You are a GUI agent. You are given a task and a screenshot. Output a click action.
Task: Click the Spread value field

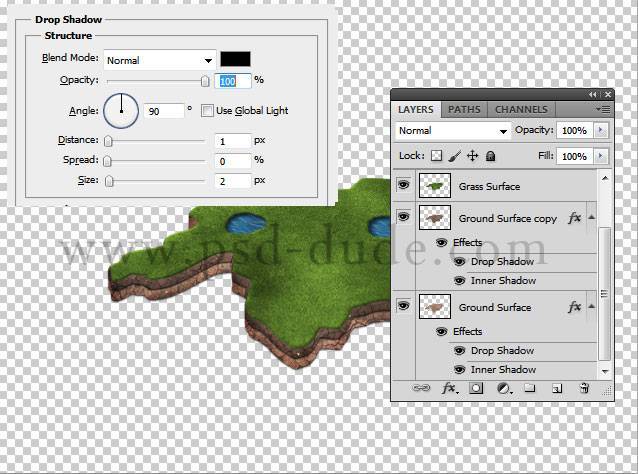click(233, 161)
